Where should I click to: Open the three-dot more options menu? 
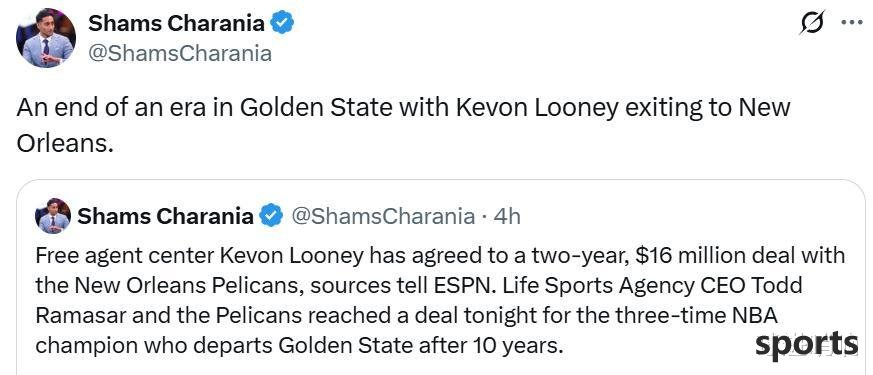851,23
